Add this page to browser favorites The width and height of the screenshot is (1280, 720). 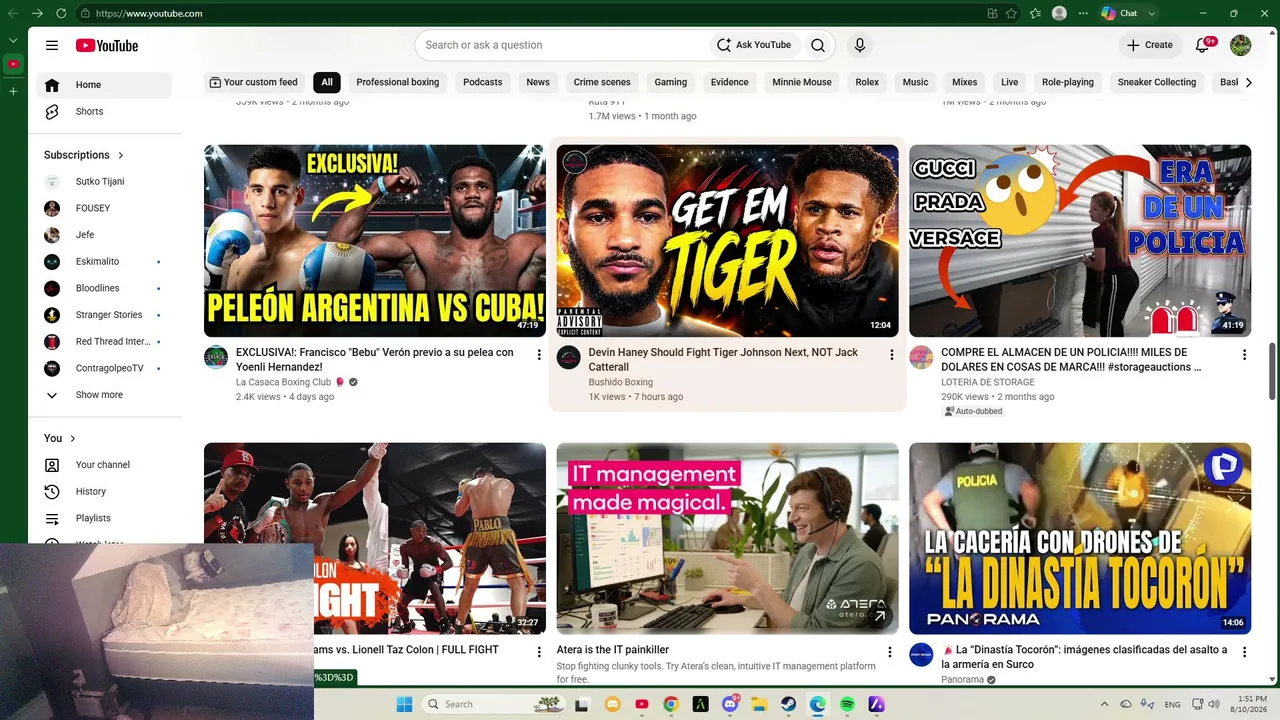1011,14
